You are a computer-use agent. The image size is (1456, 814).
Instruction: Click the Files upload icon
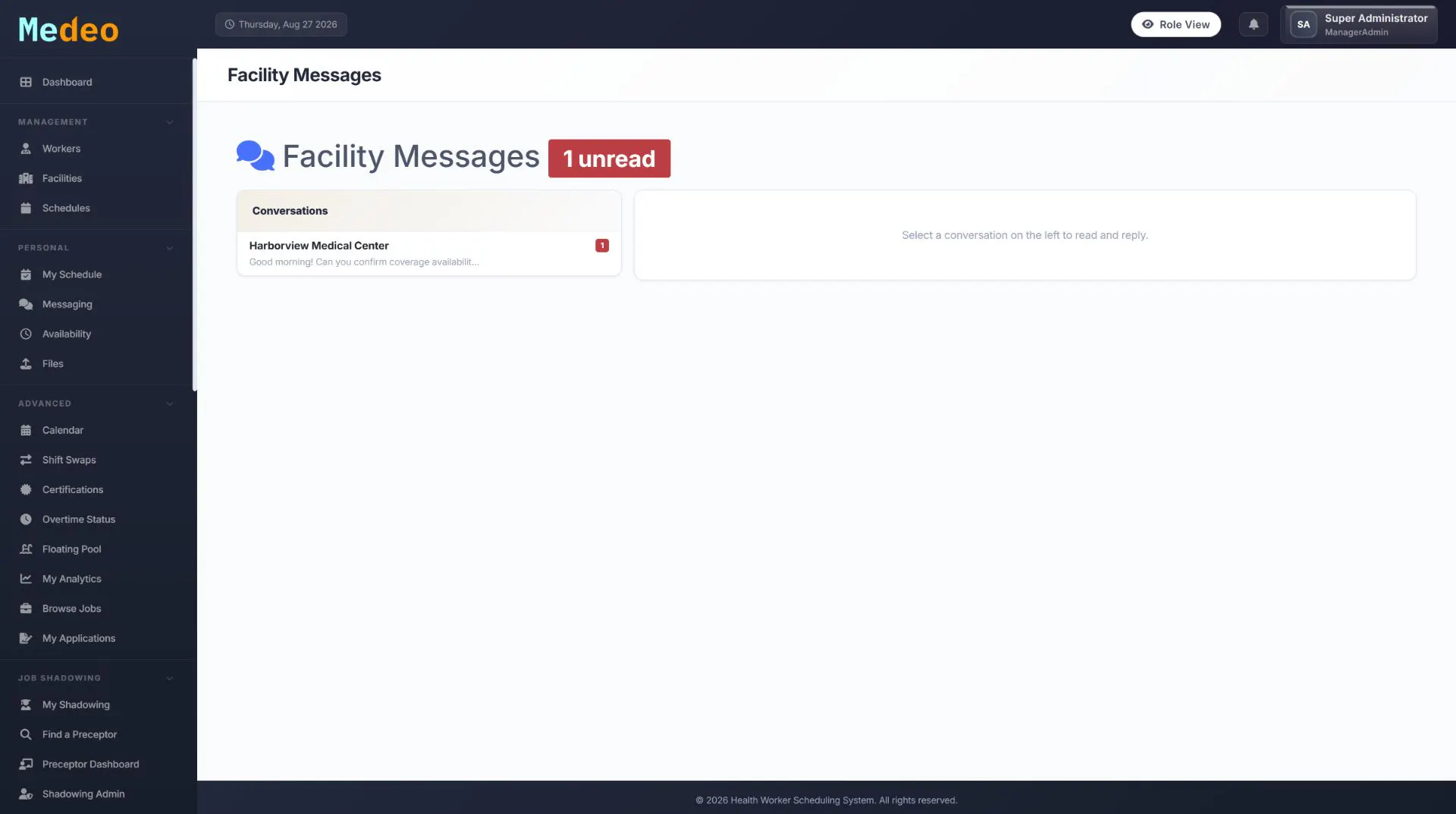[26, 363]
